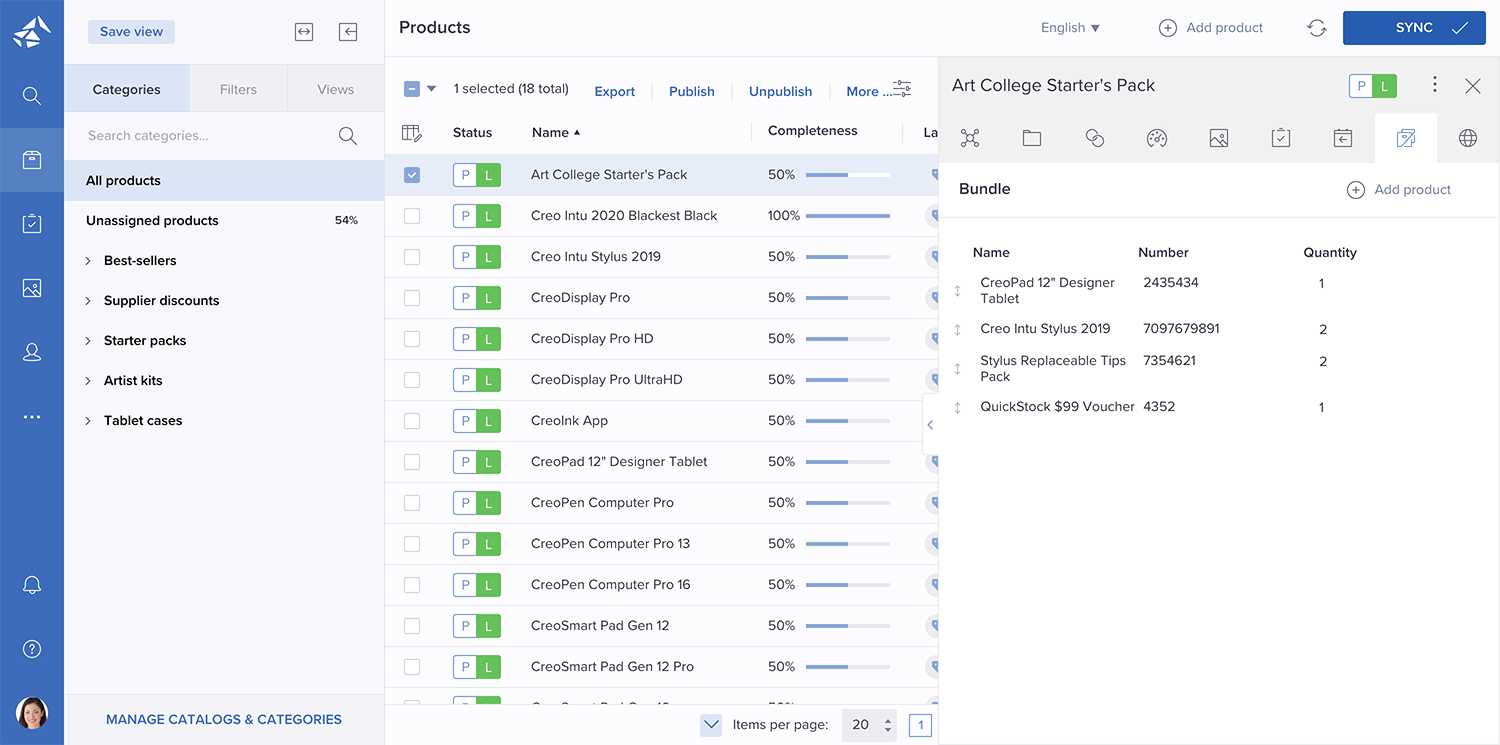Select Unassigned products category
This screenshot has height=745, width=1500.
point(224,221)
